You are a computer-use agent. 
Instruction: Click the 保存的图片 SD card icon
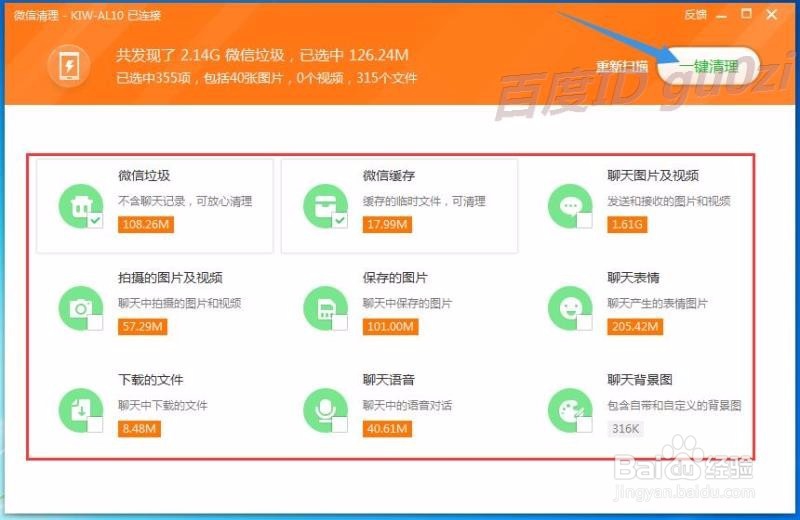pyautogui.click(x=325, y=308)
